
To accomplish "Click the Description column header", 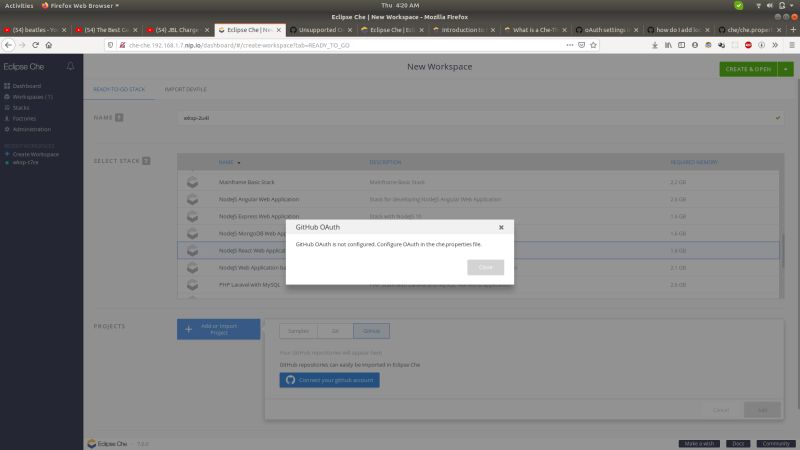I will [385, 162].
